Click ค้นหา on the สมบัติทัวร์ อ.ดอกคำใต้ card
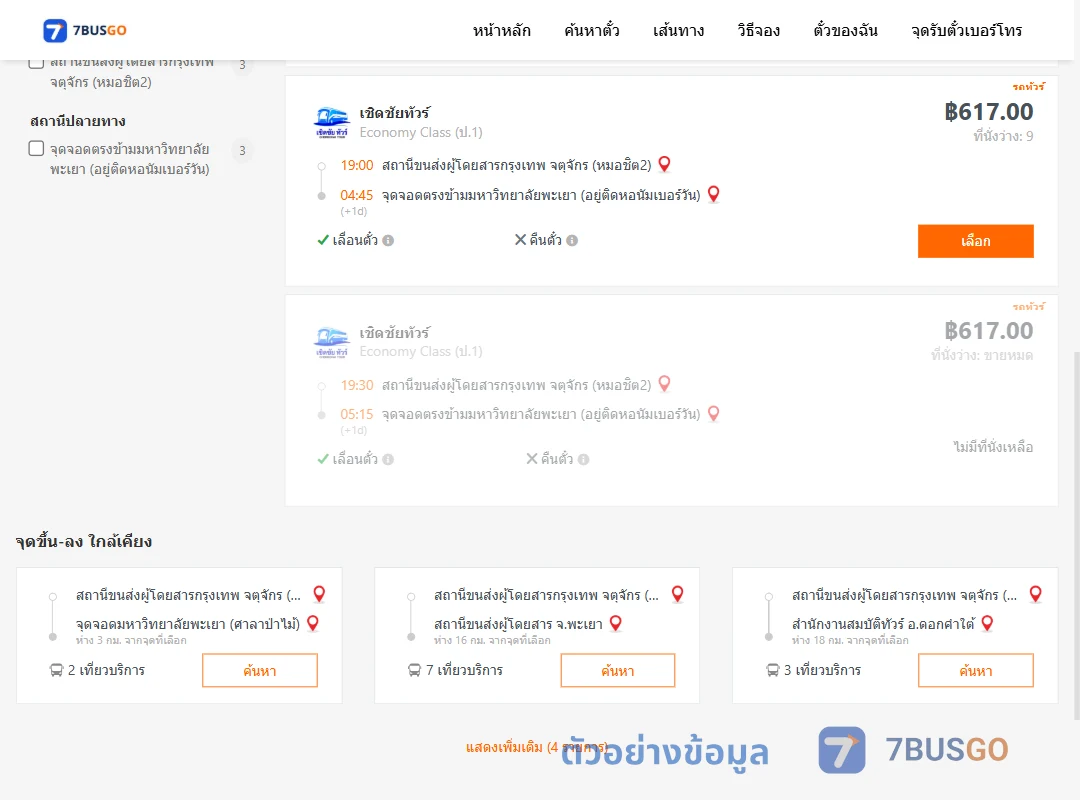Viewport: 1080px width, 800px height. pos(975,670)
